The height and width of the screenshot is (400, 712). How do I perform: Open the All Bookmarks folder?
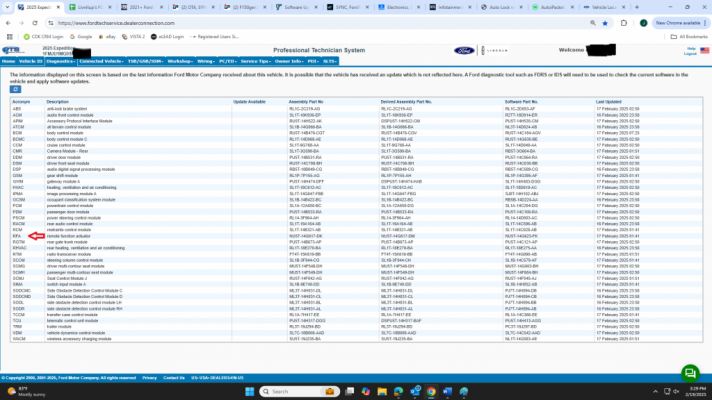click(689, 37)
